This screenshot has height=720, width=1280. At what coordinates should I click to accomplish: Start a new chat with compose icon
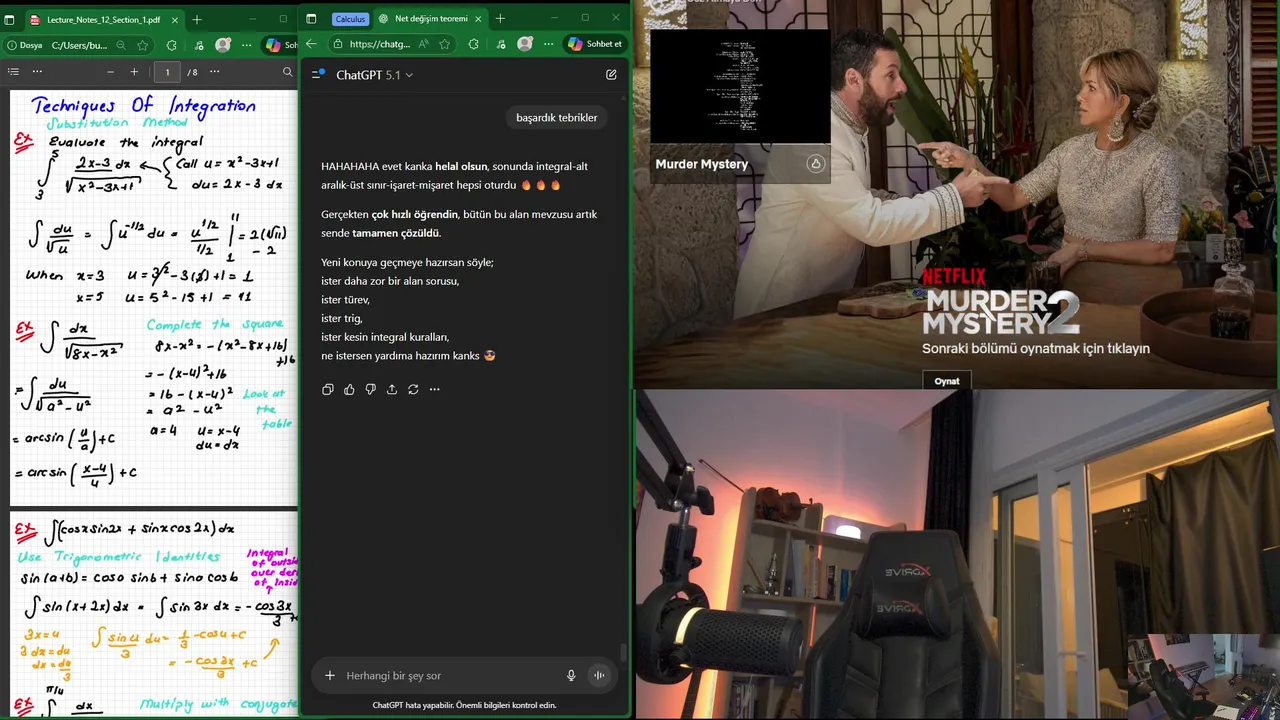click(611, 74)
